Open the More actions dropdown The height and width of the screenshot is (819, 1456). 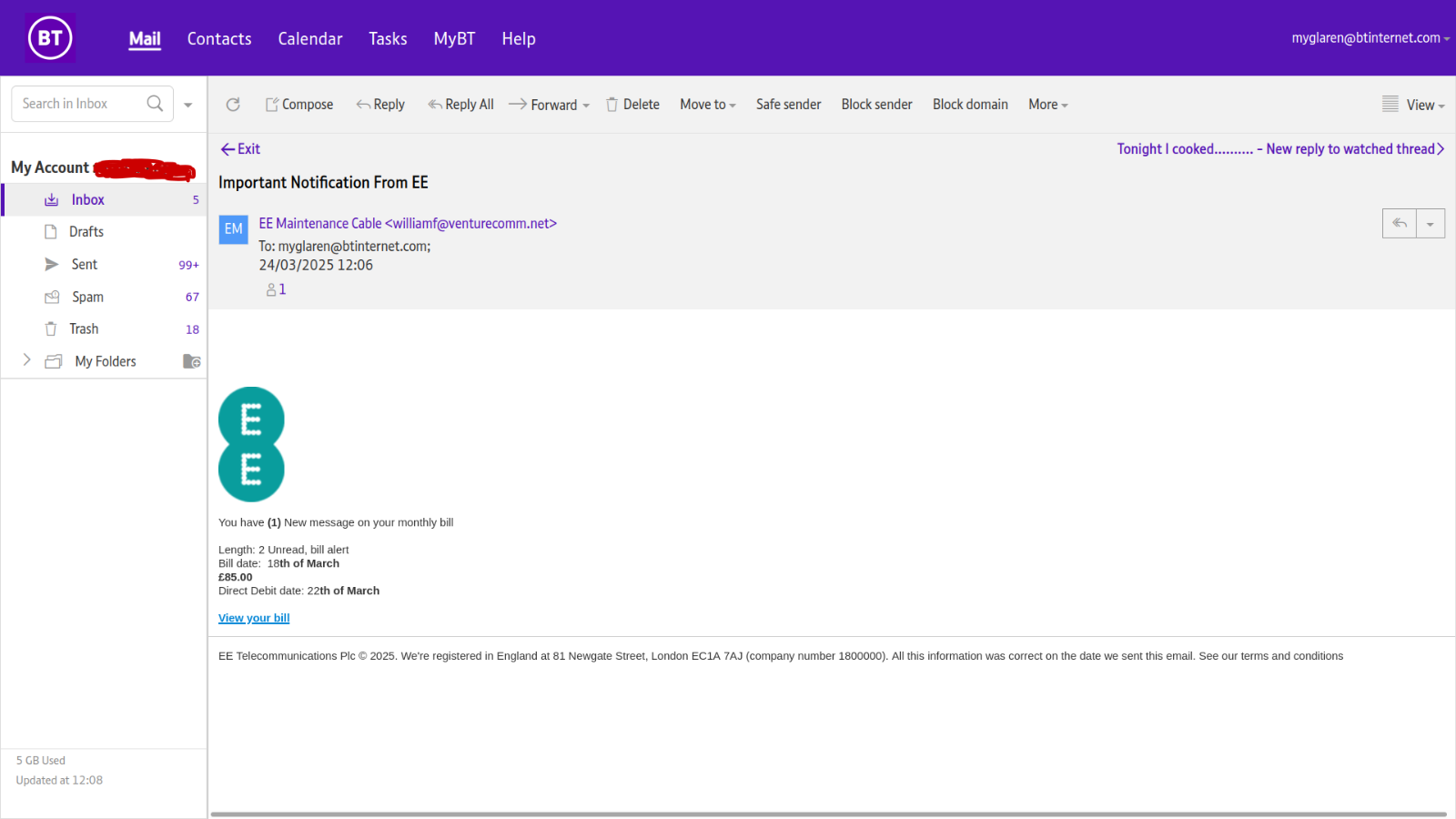tap(1048, 105)
